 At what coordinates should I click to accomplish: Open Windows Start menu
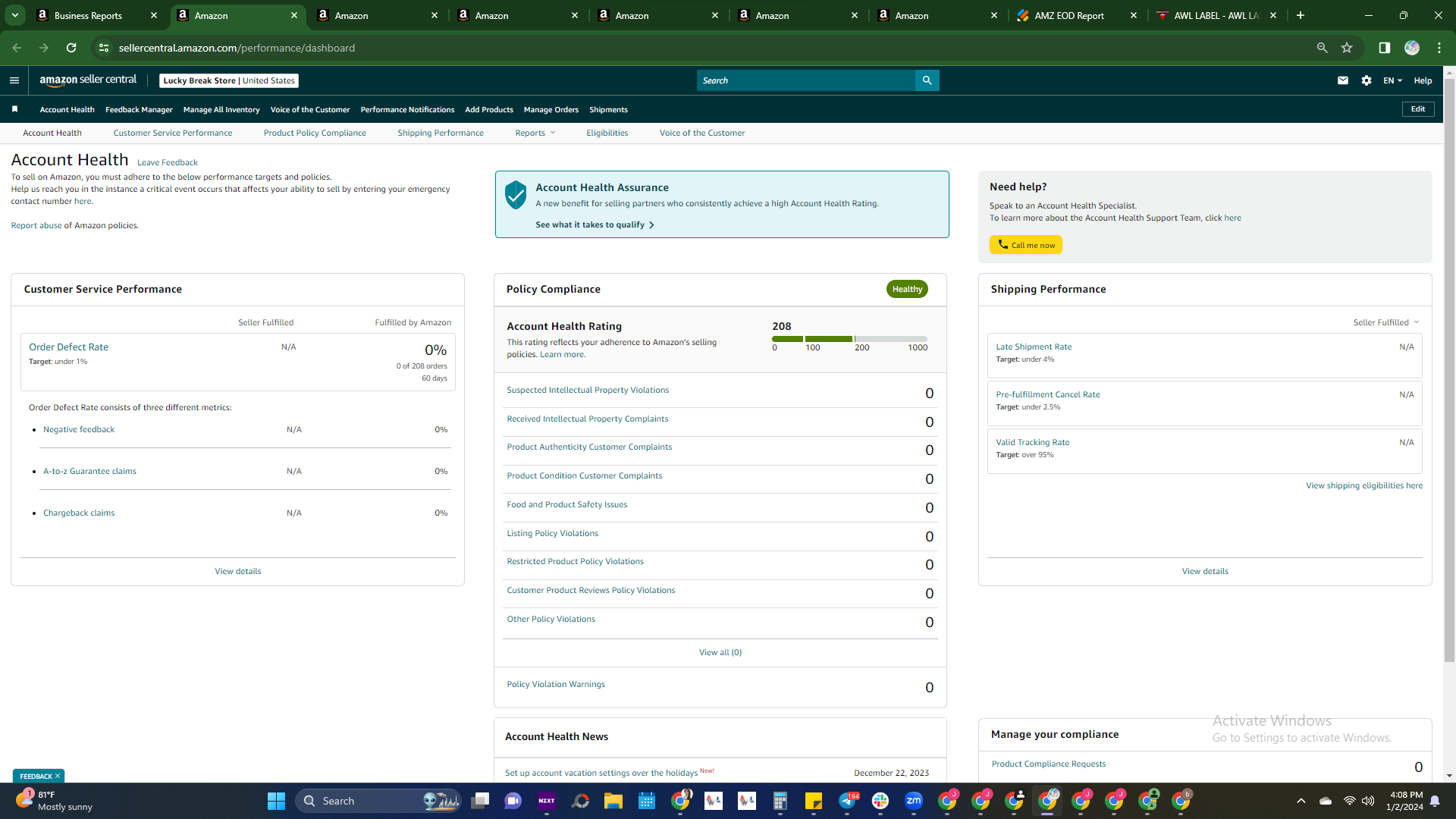276,801
